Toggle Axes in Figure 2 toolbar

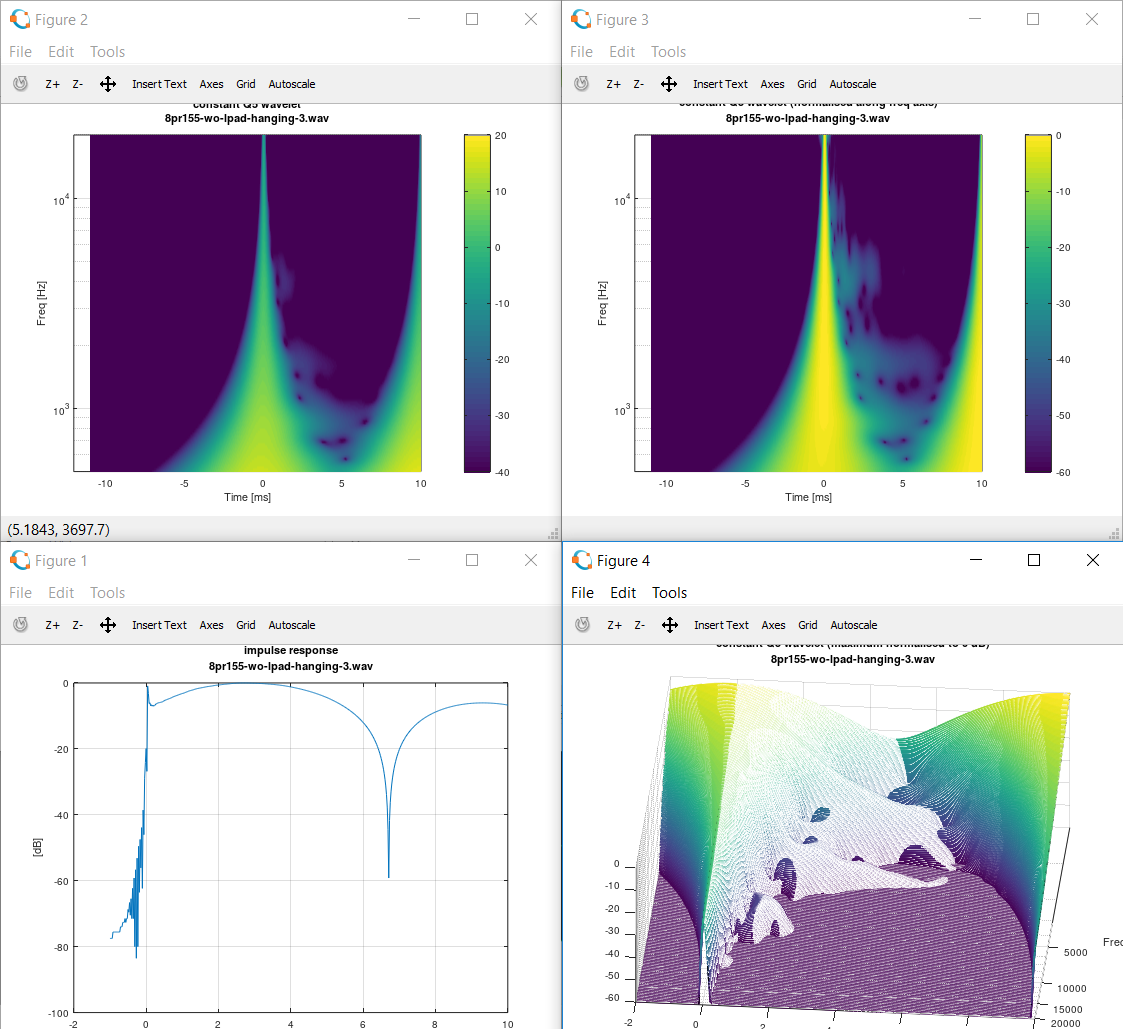coord(211,84)
